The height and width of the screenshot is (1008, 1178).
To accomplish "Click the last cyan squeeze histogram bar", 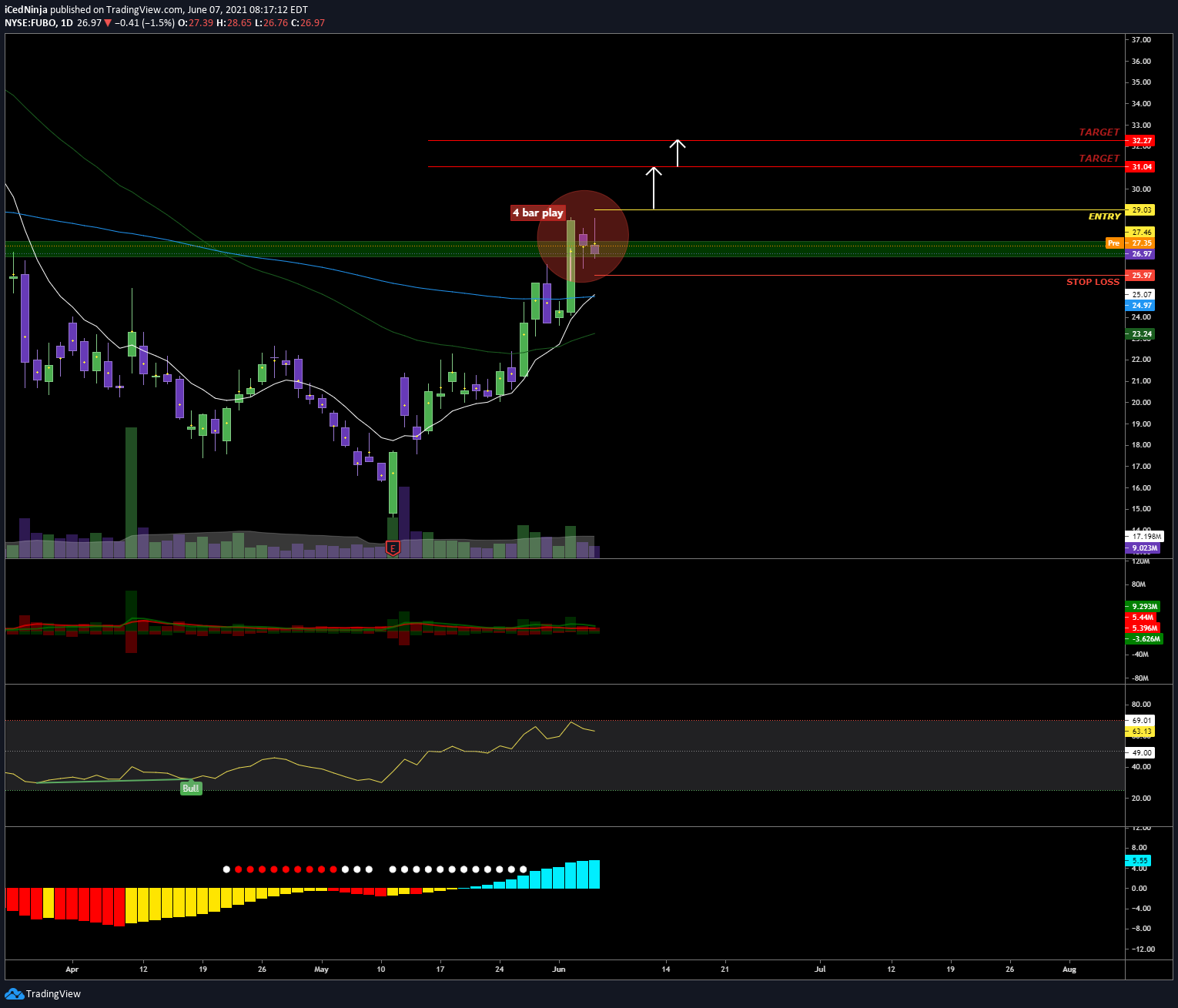I will (x=594, y=875).
